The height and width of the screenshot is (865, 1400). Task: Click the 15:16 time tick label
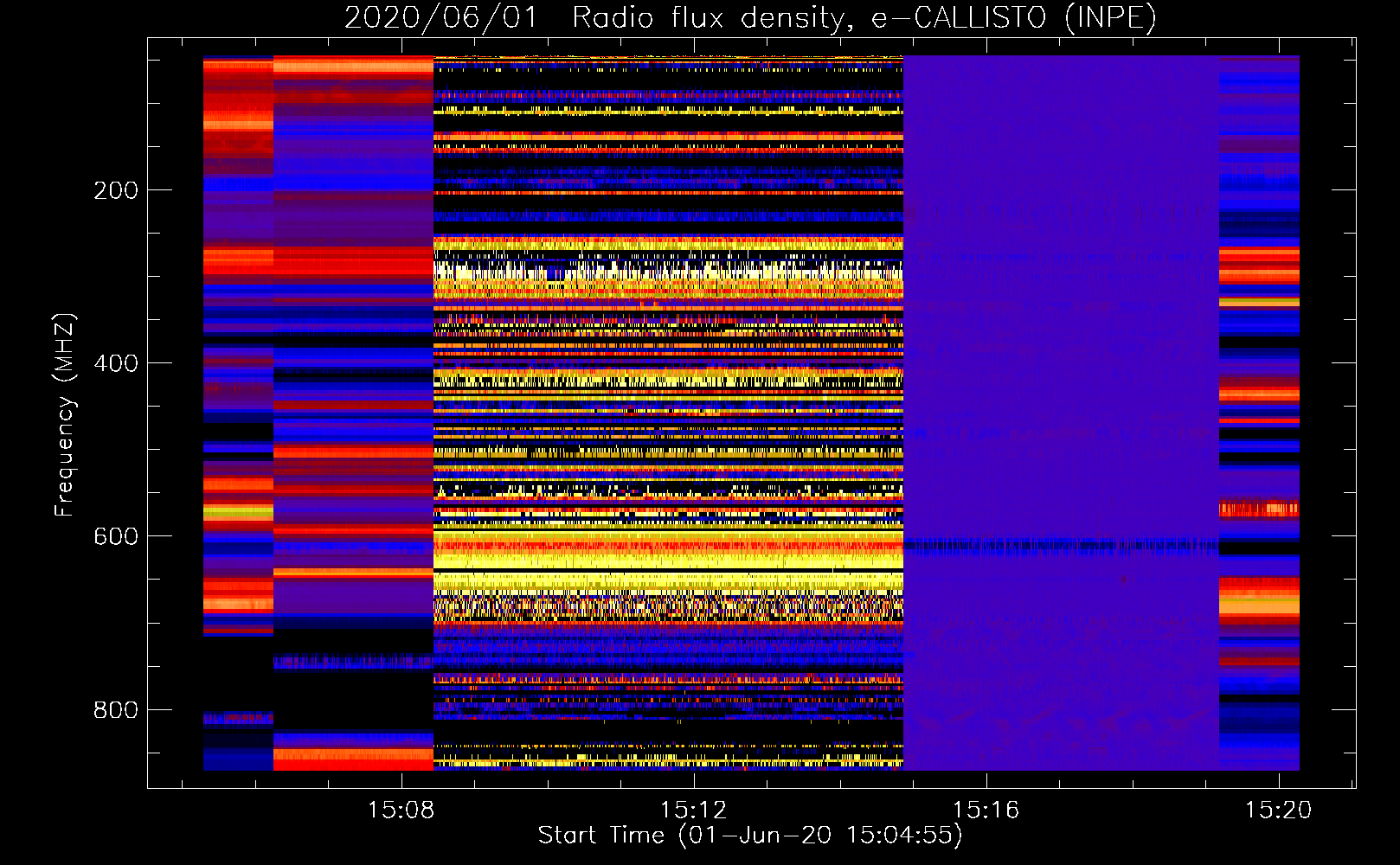(986, 810)
